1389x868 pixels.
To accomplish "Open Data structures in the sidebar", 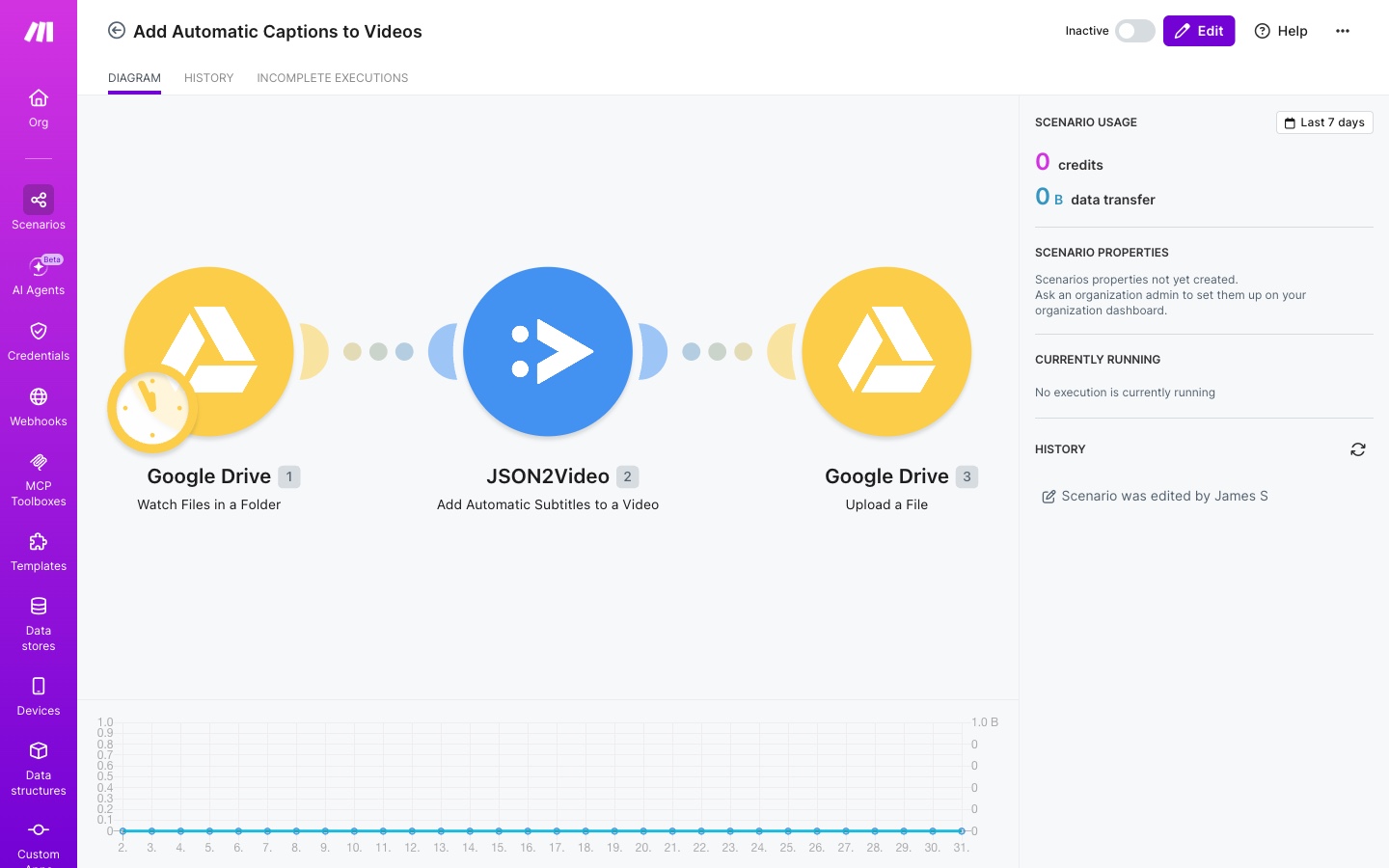I will pyautogui.click(x=39, y=769).
